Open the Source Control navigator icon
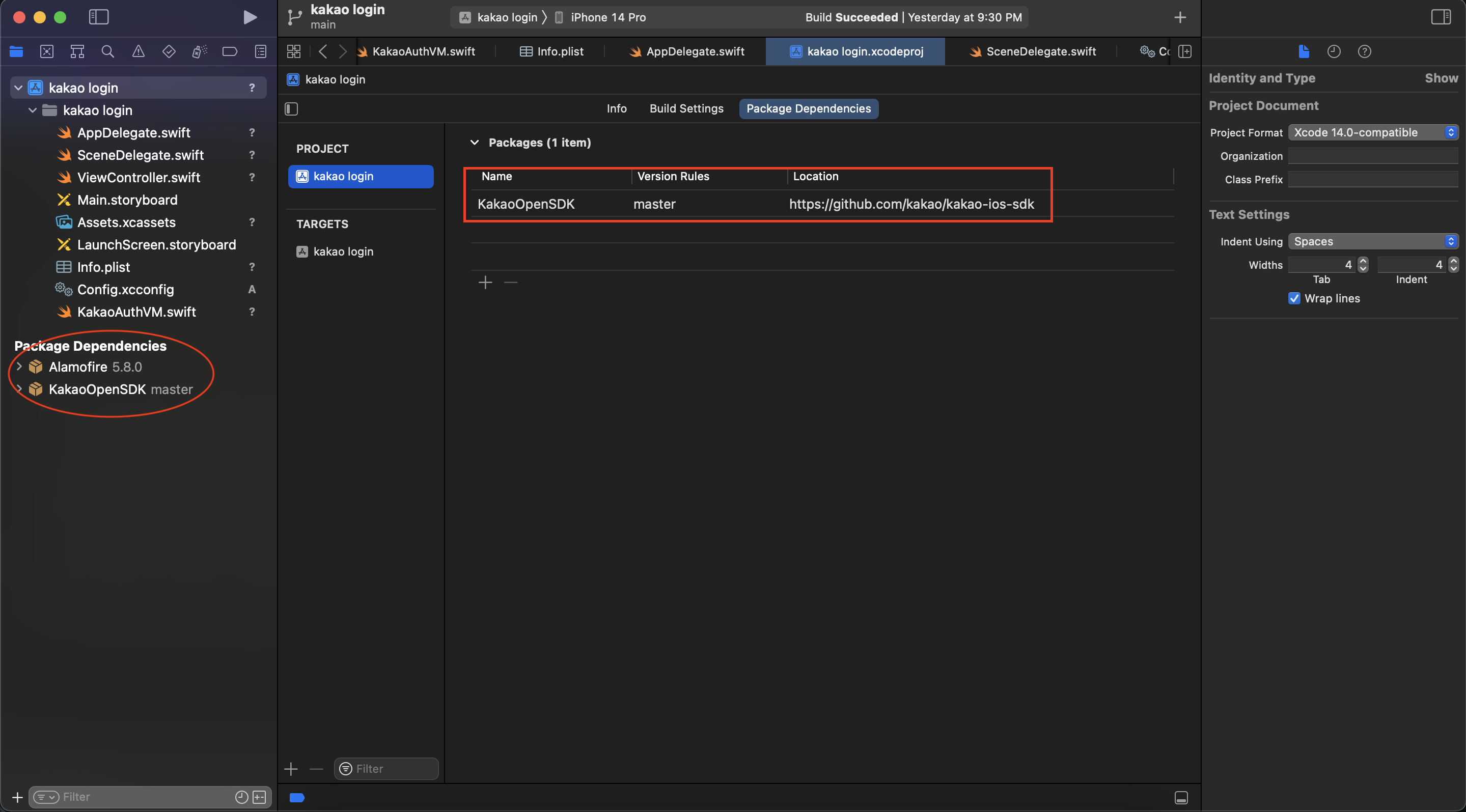 [47, 52]
